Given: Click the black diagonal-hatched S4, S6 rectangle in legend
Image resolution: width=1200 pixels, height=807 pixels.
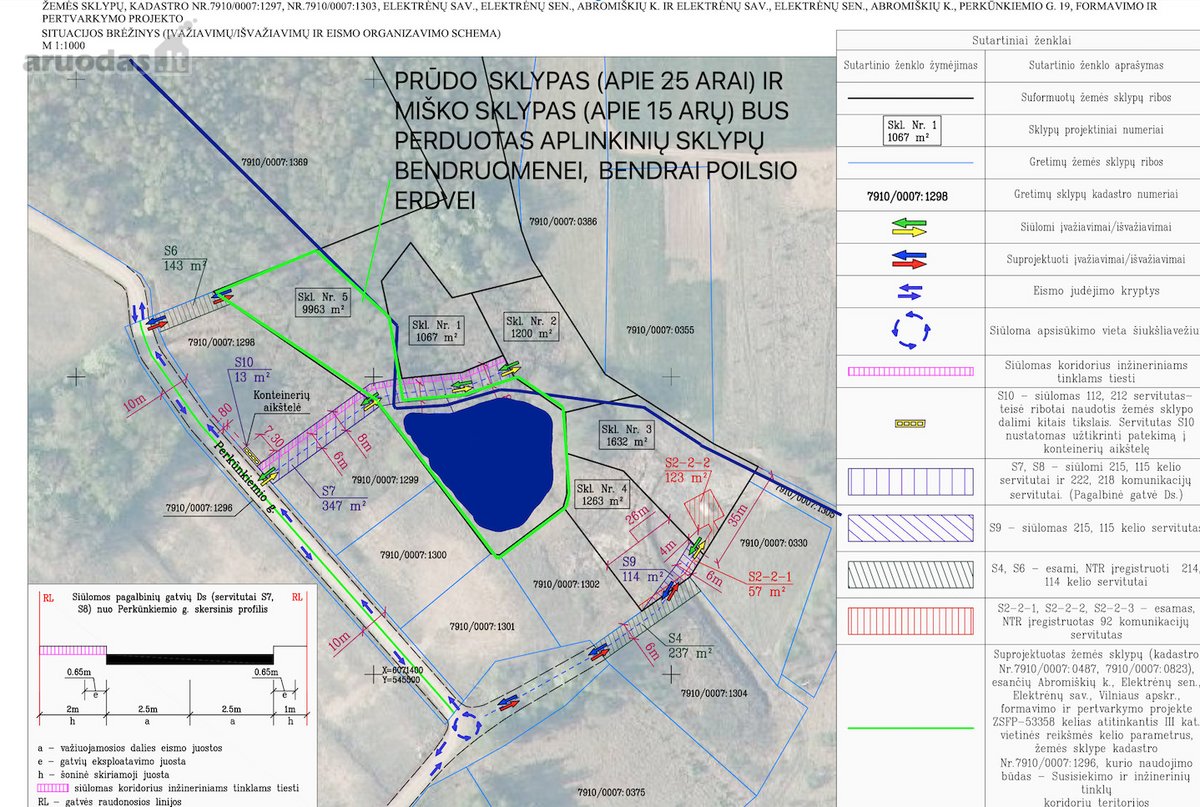Looking at the screenshot, I should point(909,573).
